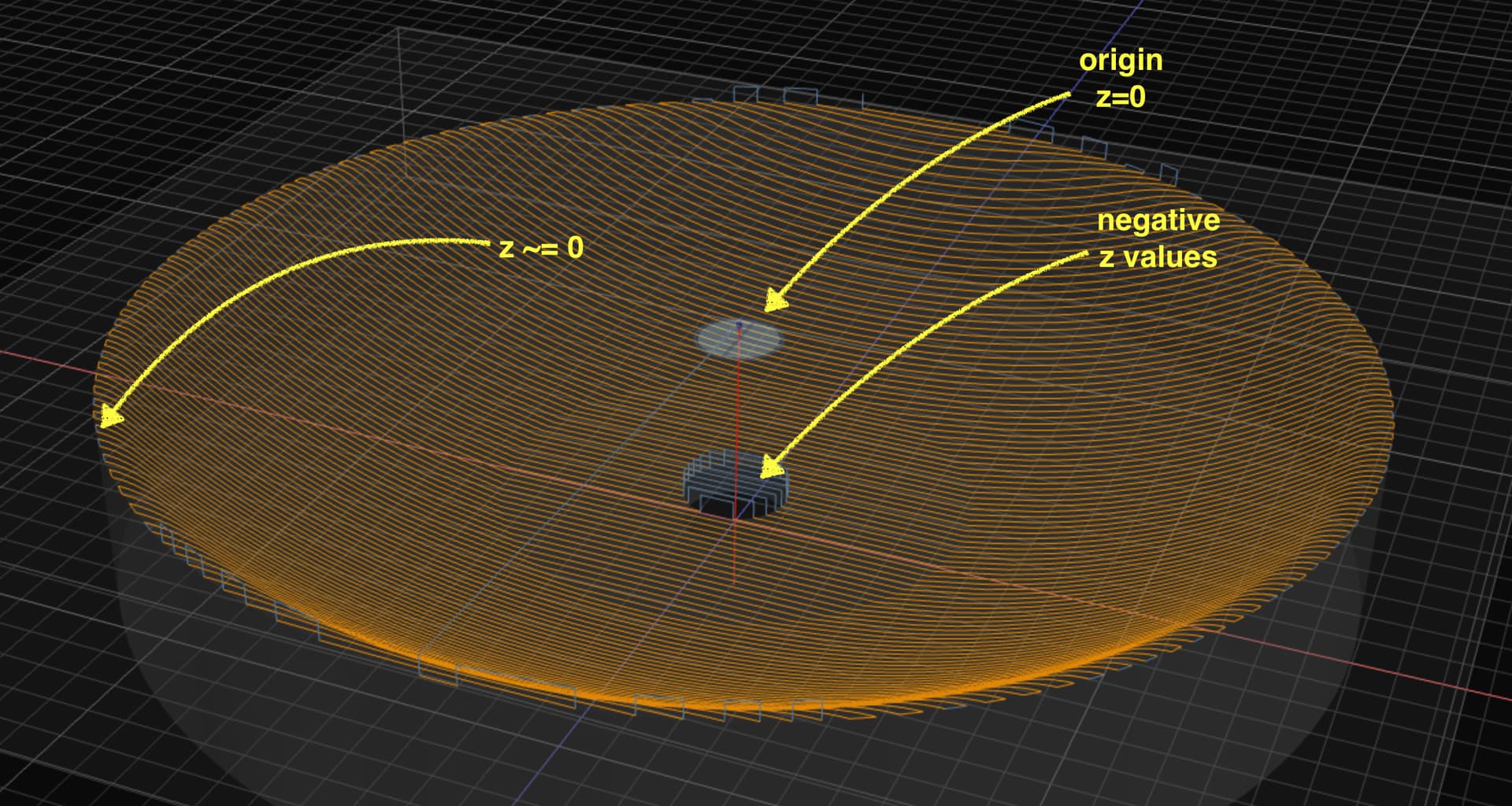Click the "z ~= 0" annotation text

[542, 248]
